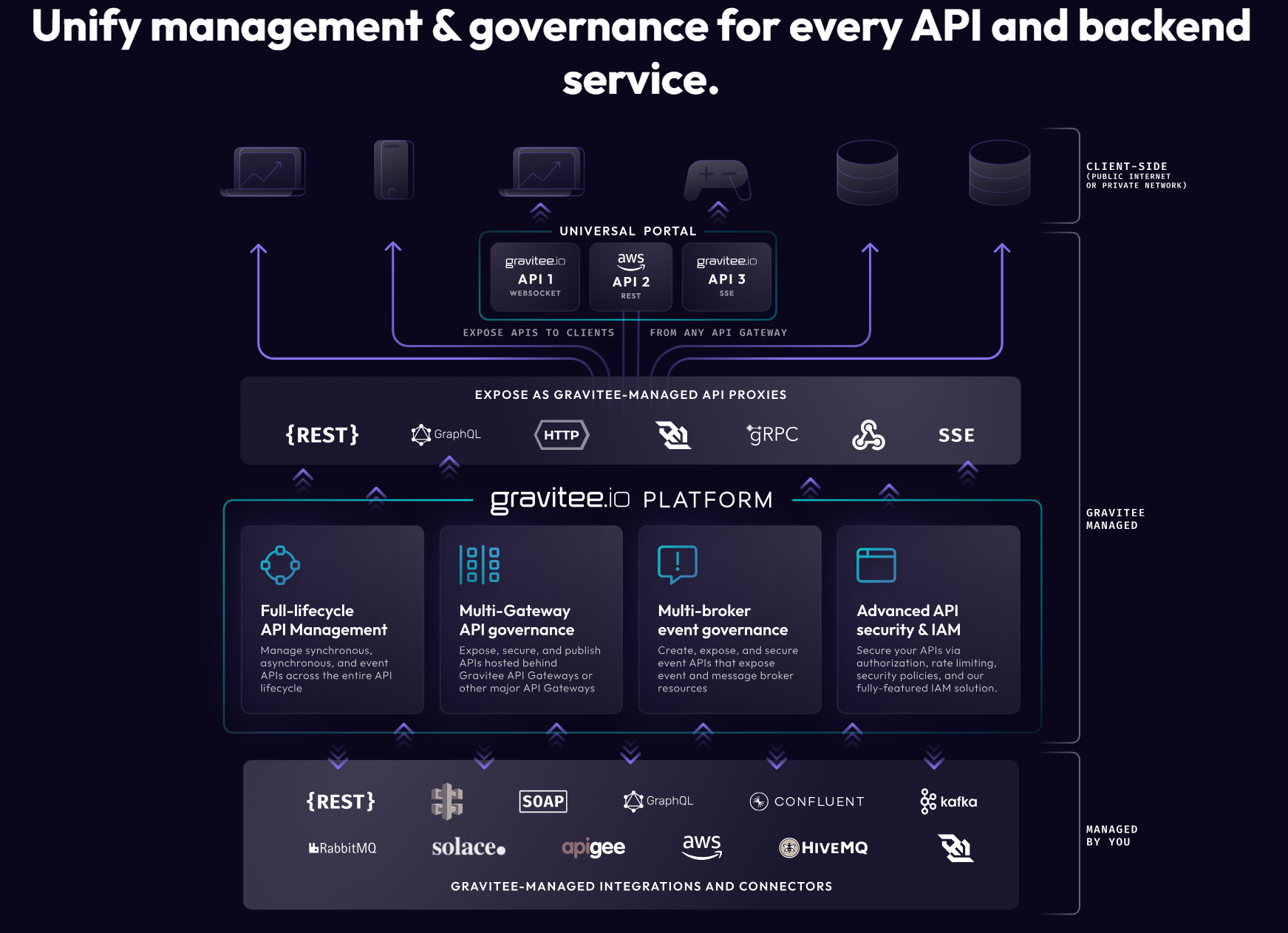Click the 'CLIENT-SIDE' label

1127,167
